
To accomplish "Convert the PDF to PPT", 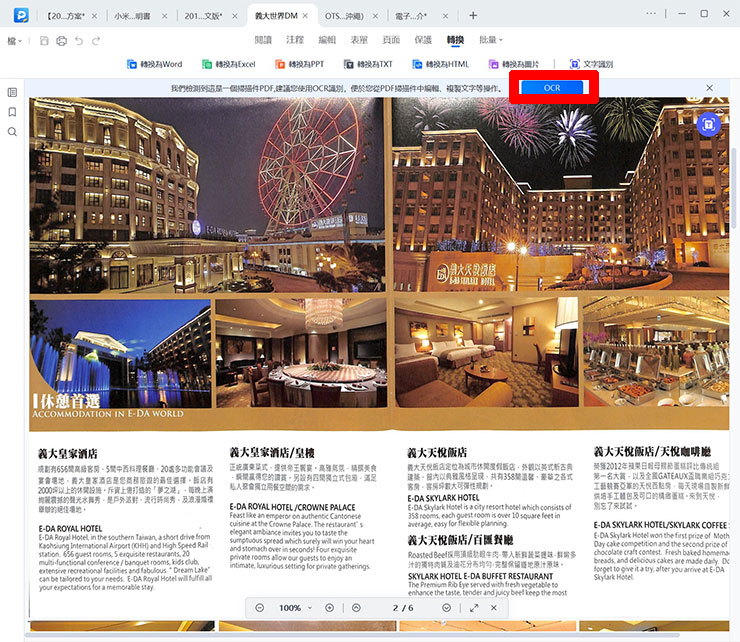I will (300, 64).
